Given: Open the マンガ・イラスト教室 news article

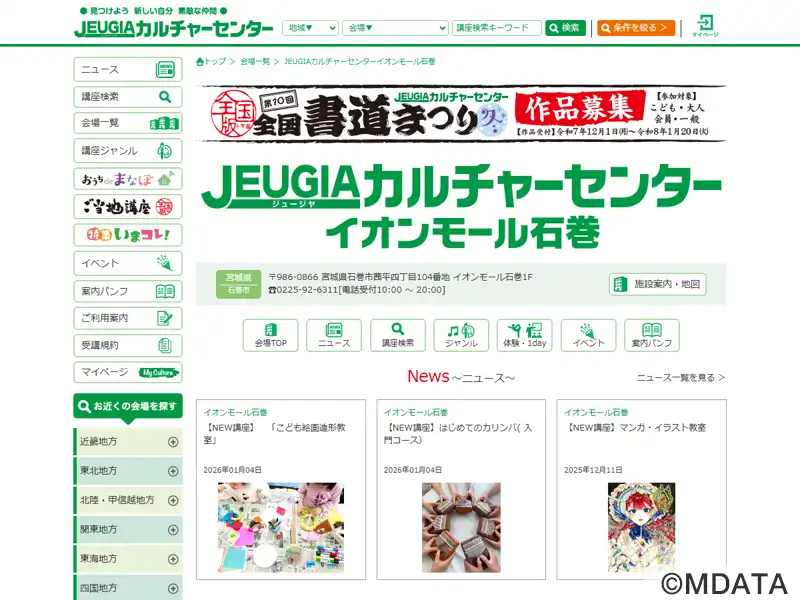Looking at the screenshot, I should click(635, 428).
